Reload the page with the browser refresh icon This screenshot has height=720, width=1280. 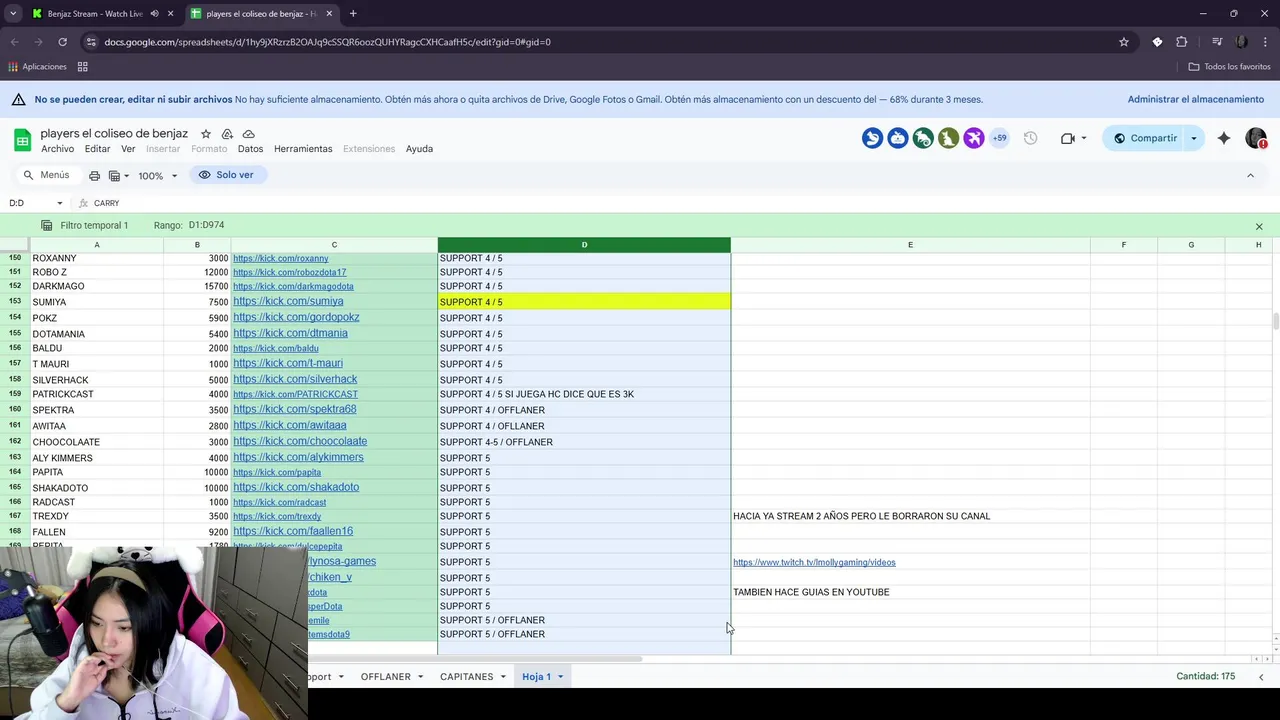[x=62, y=42]
